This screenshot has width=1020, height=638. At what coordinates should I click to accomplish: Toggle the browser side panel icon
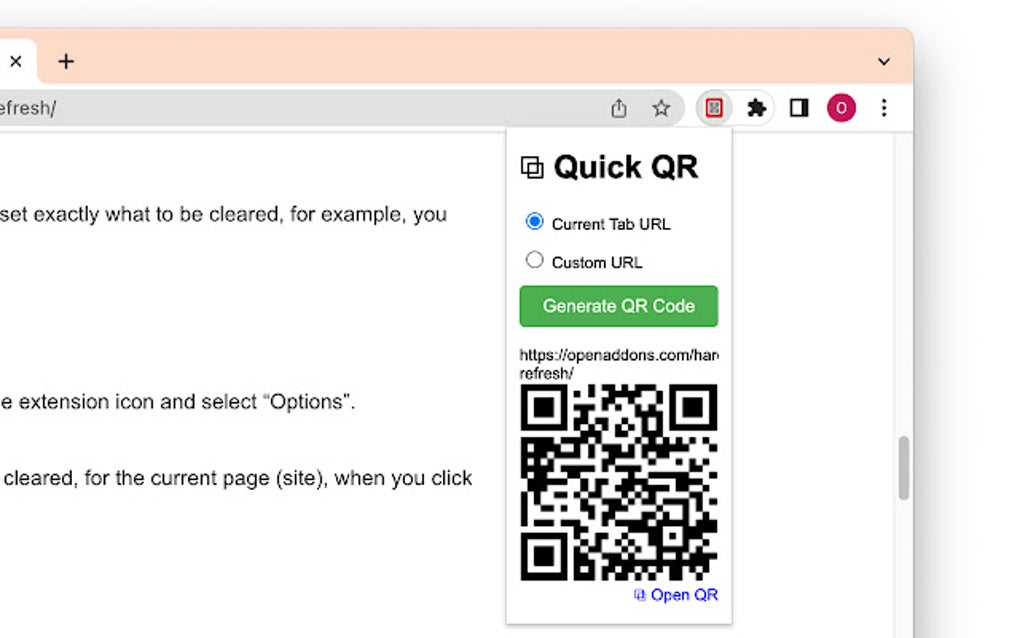[x=799, y=108]
